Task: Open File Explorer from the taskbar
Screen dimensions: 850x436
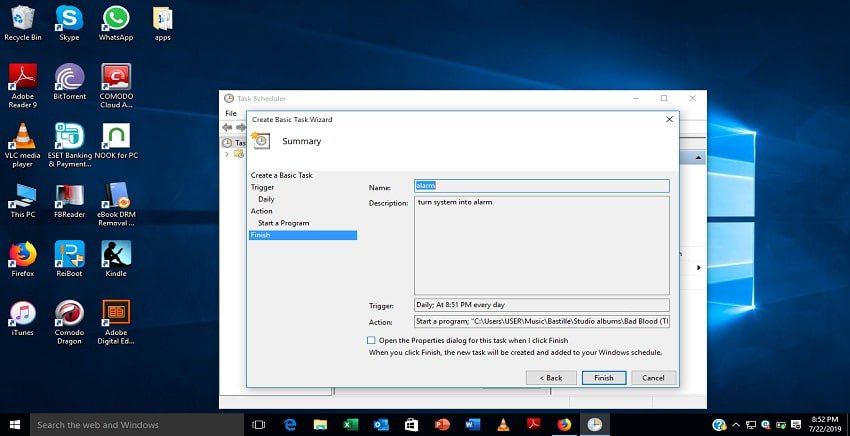Action: pos(320,425)
